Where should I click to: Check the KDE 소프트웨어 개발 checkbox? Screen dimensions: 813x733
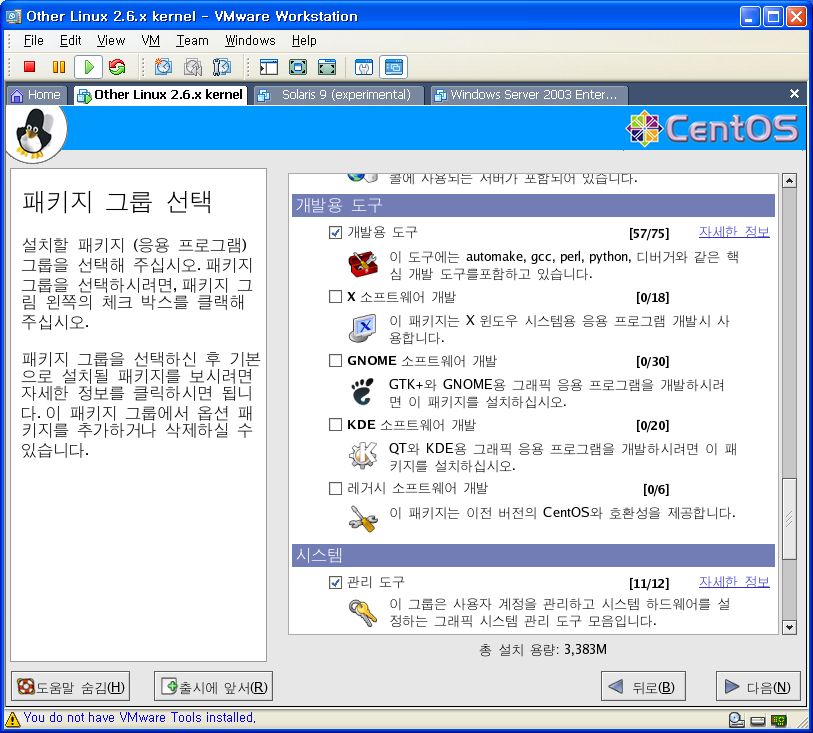pyautogui.click(x=336, y=425)
